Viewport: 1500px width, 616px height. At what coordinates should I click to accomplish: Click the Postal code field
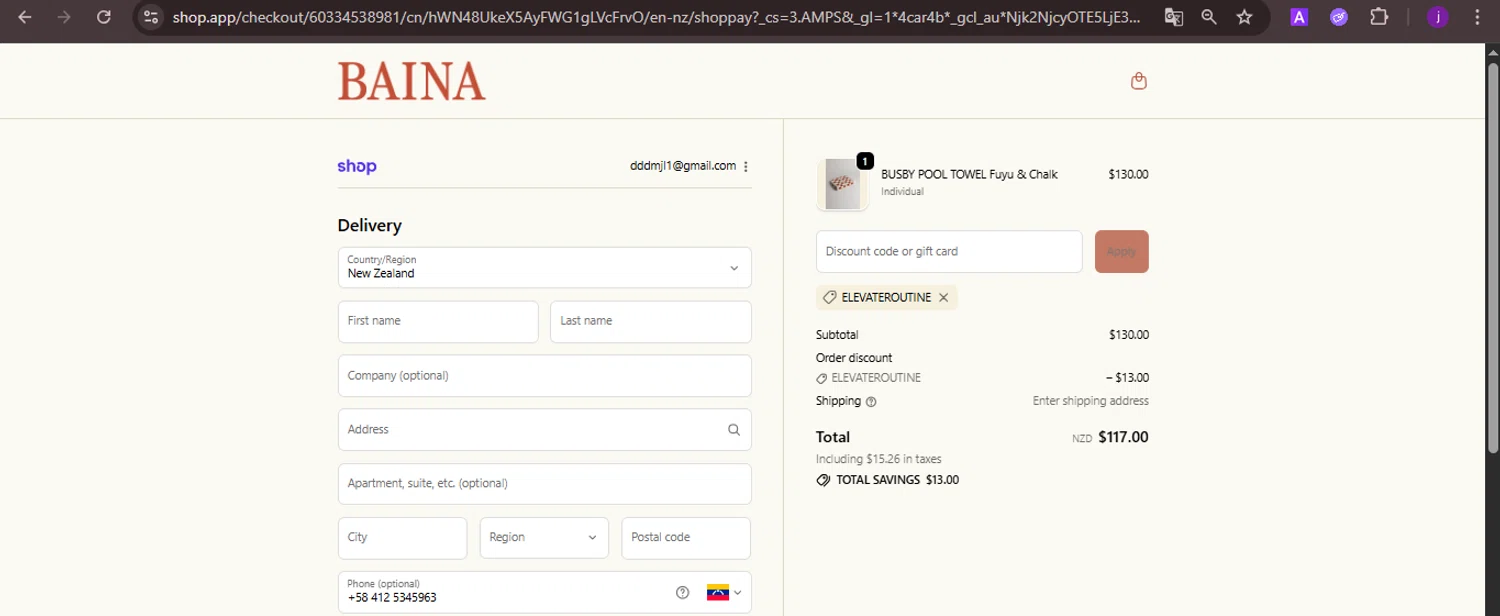pos(686,538)
